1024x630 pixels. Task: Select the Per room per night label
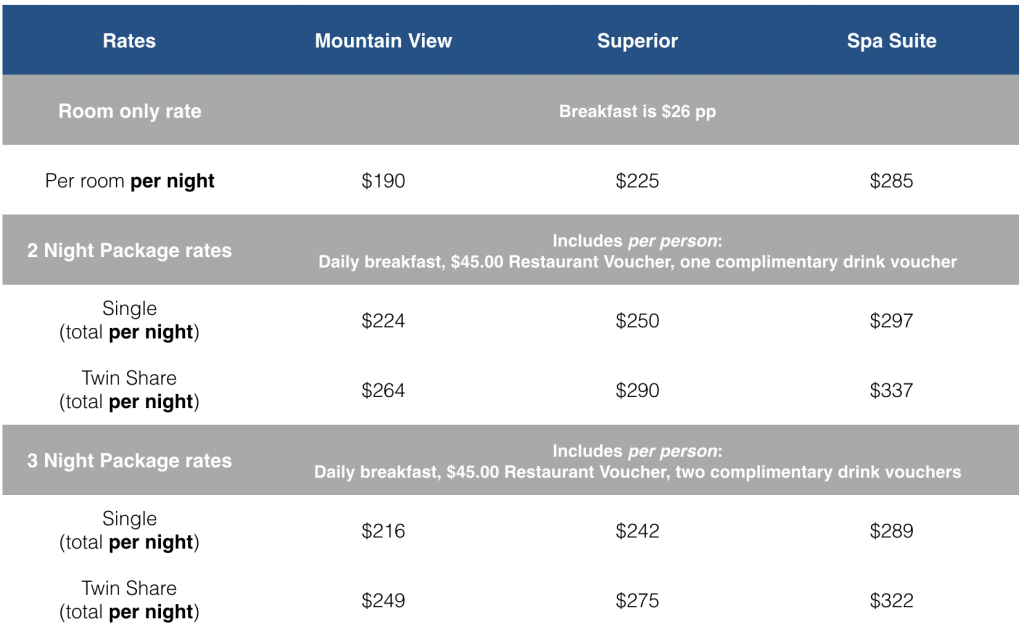tap(129, 181)
